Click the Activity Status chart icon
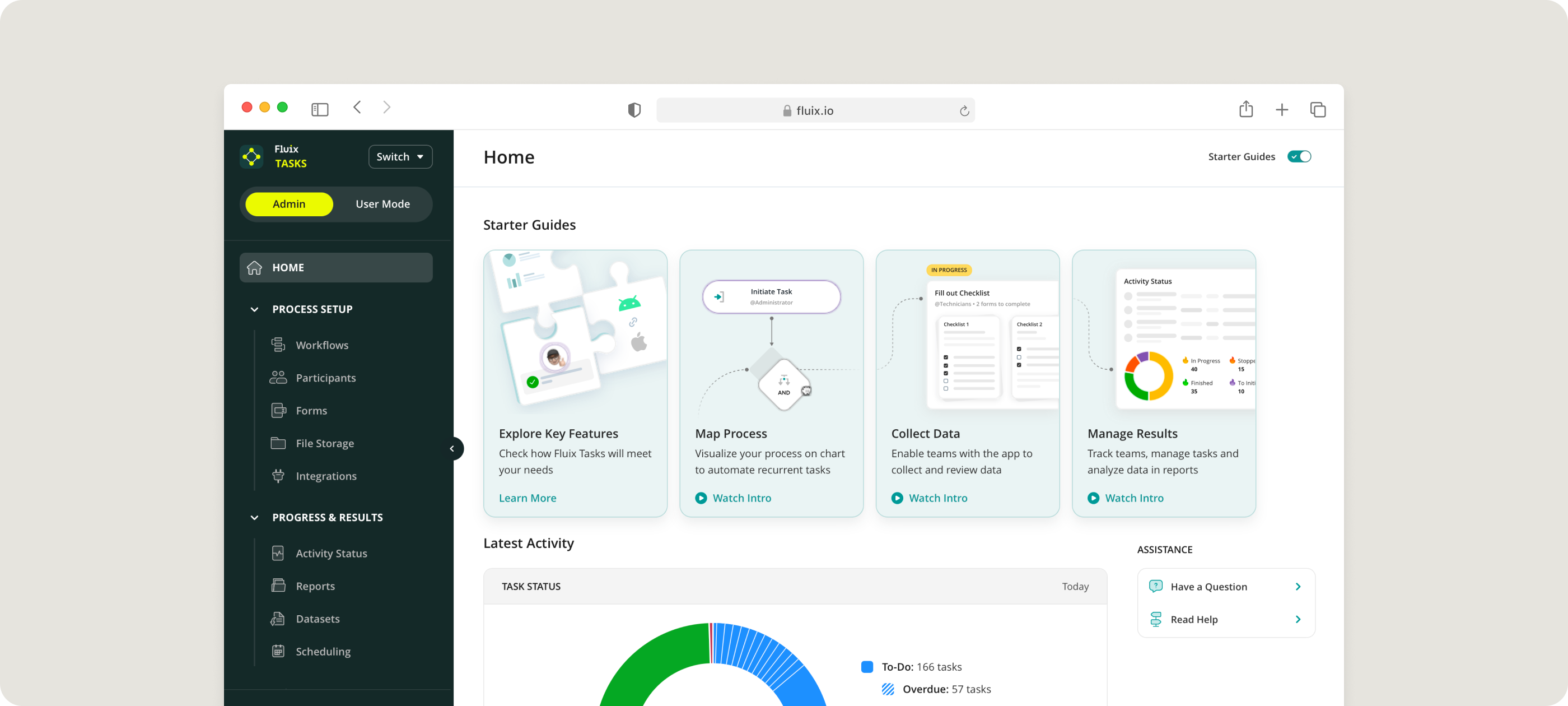Screen dimensions: 1568x706 click(278, 553)
